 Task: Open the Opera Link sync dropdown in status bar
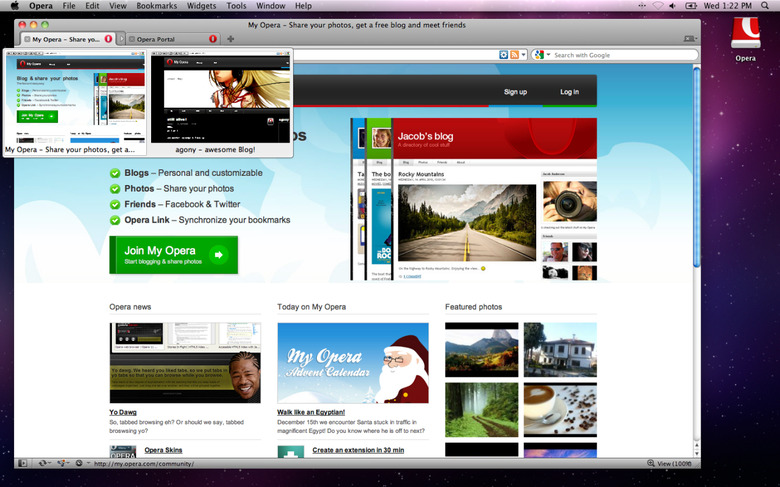point(44,463)
